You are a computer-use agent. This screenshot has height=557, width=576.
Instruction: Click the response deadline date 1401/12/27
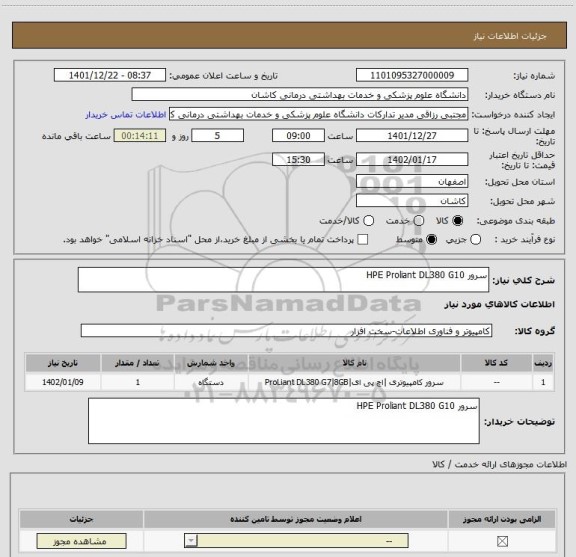click(412, 136)
